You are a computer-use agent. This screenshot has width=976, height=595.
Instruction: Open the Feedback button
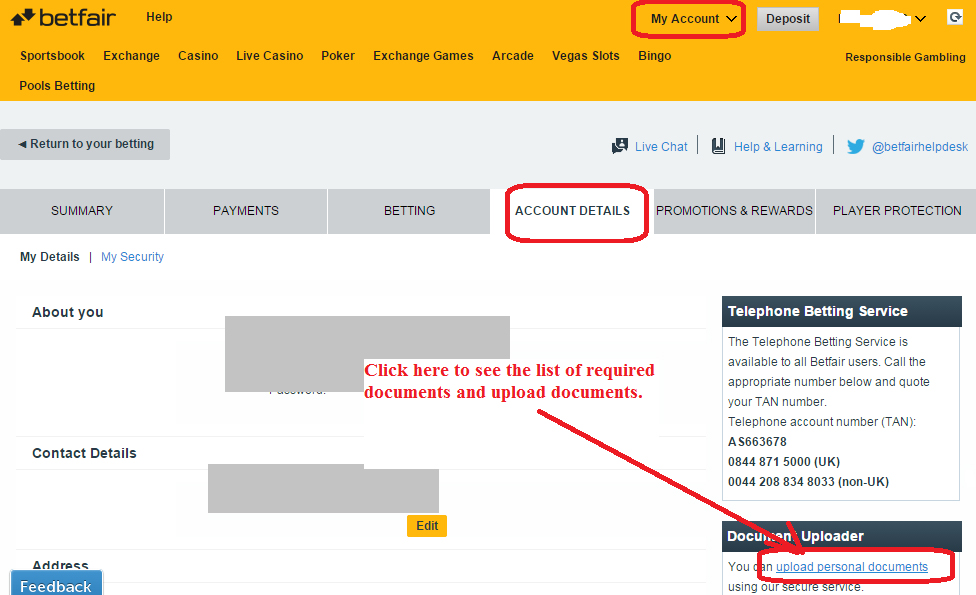click(56, 583)
